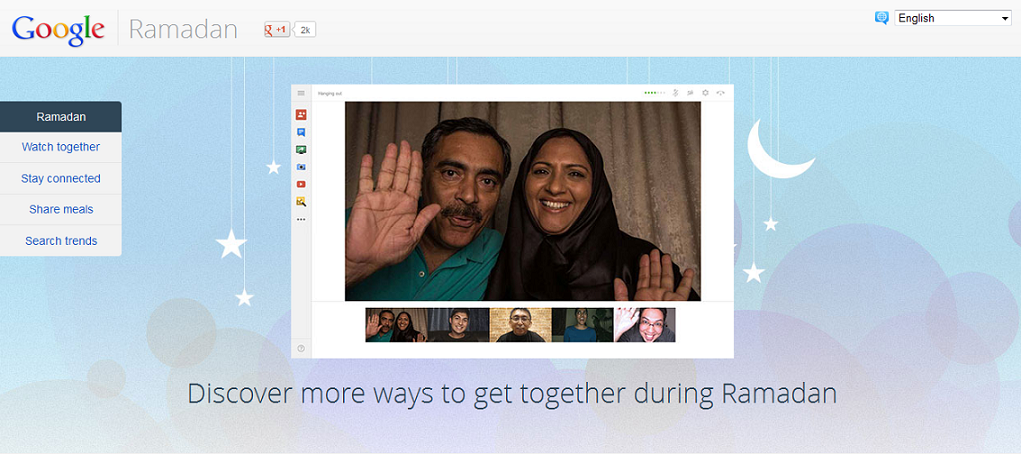Screen dimensions: 1021x454
Task: Click the help question mark icon
Action: point(301,348)
